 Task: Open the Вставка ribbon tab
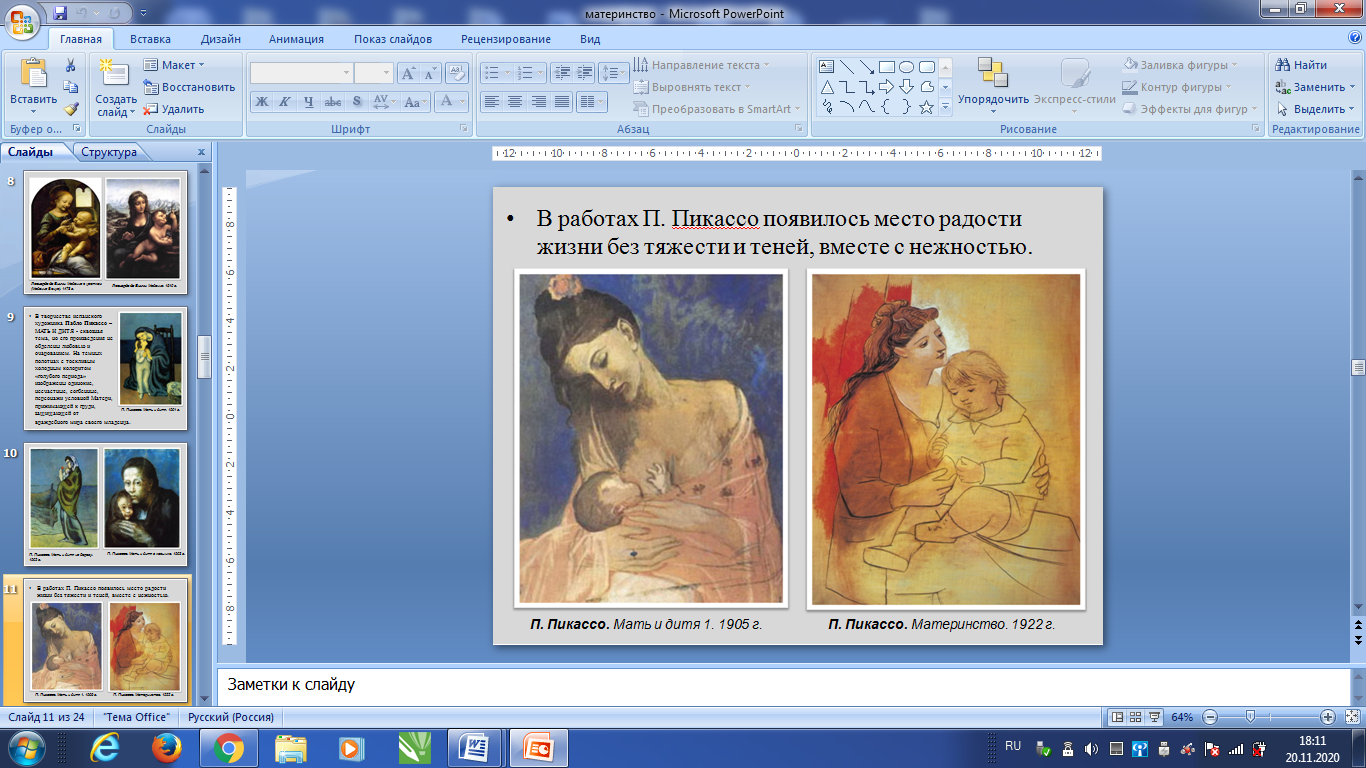150,39
